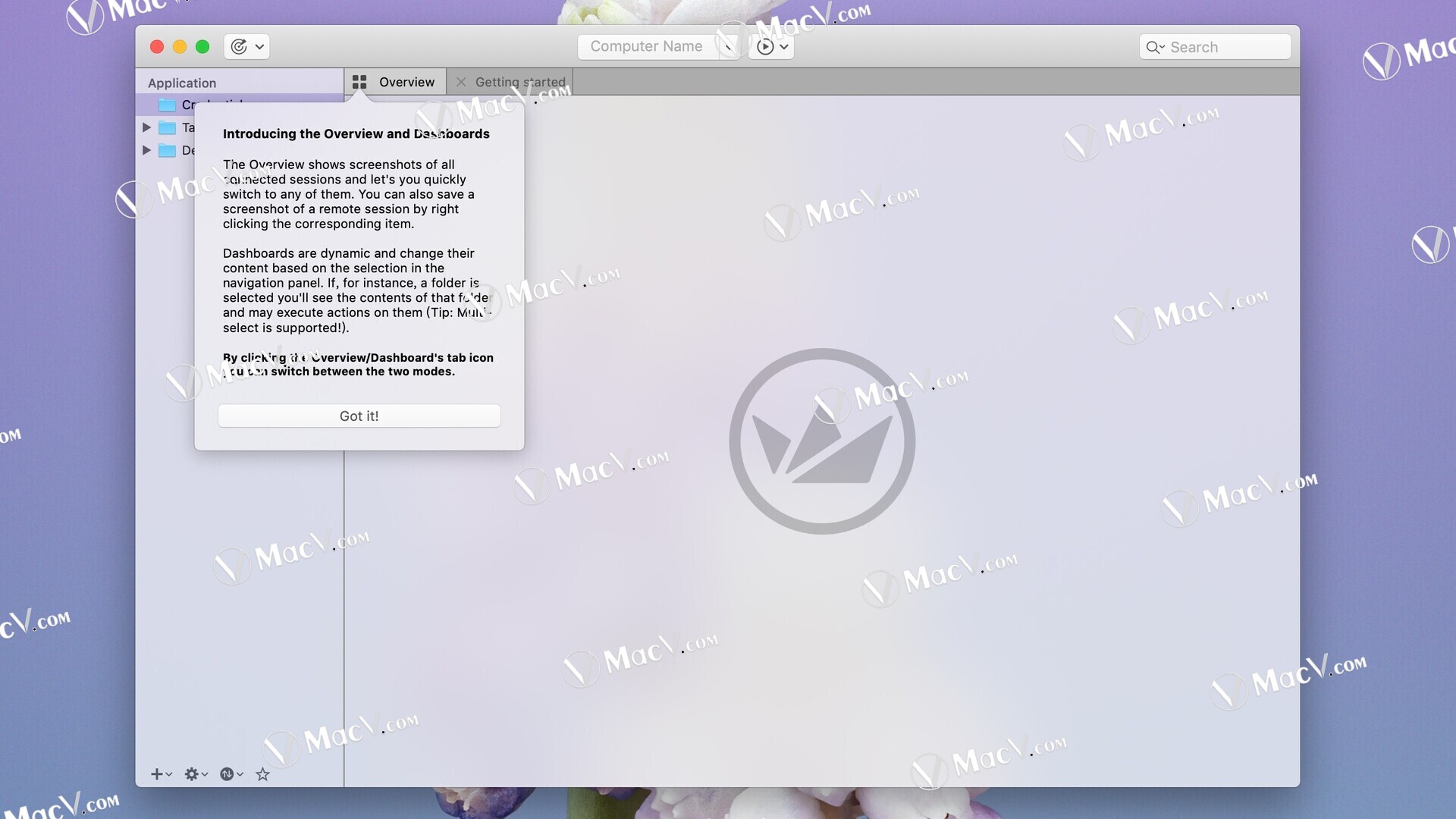Image resolution: width=1456 pixels, height=819 pixels.
Task: Open the gear actions icon at bottom left
Action: click(191, 774)
